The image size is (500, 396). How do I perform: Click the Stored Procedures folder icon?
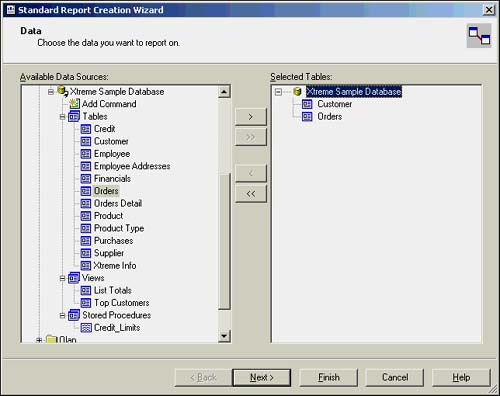click(x=74, y=315)
